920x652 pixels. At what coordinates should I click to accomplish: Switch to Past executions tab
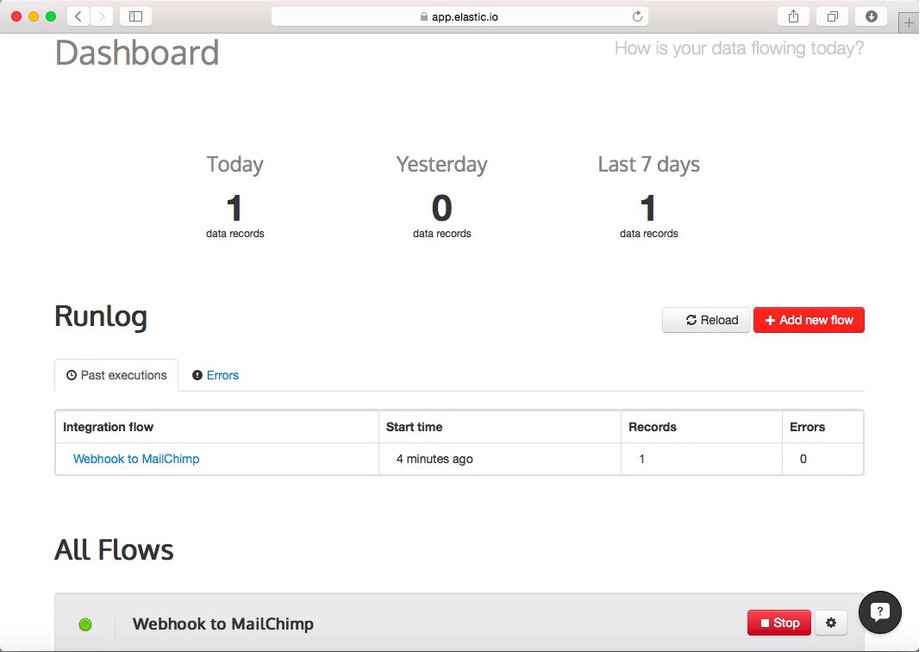pyautogui.click(x=116, y=375)
